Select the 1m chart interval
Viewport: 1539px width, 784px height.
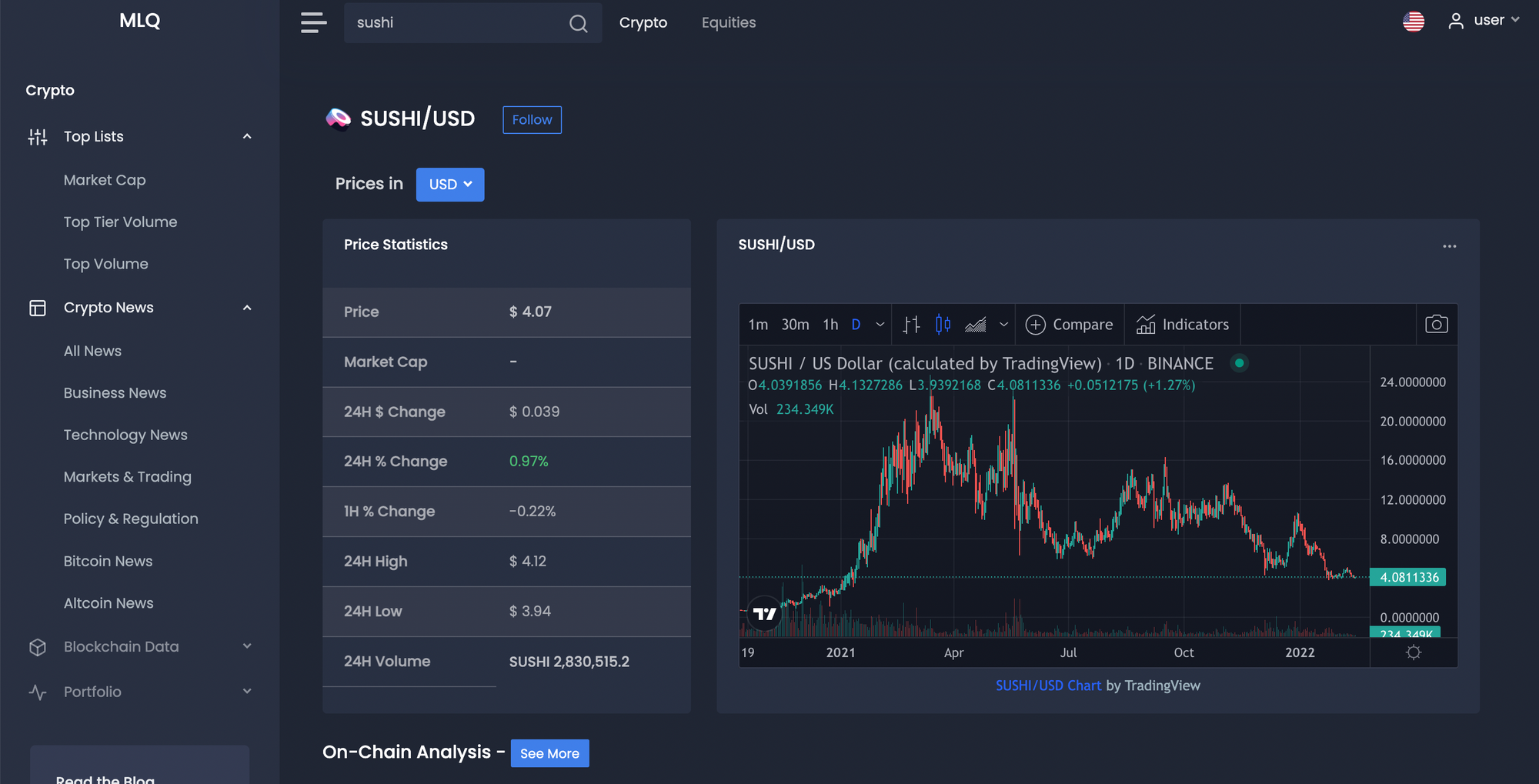[x=758, y=325]
